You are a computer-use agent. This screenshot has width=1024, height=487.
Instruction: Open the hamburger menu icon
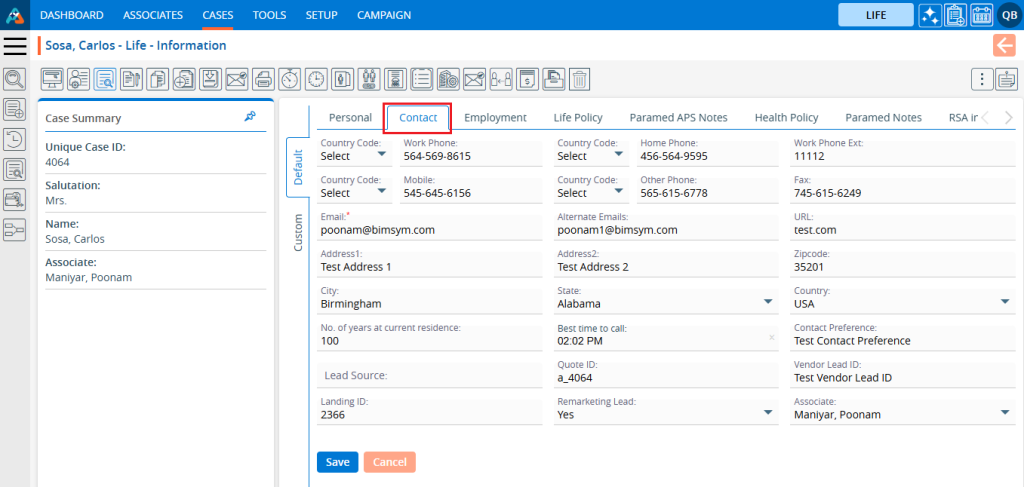click(x=15, y=46)
